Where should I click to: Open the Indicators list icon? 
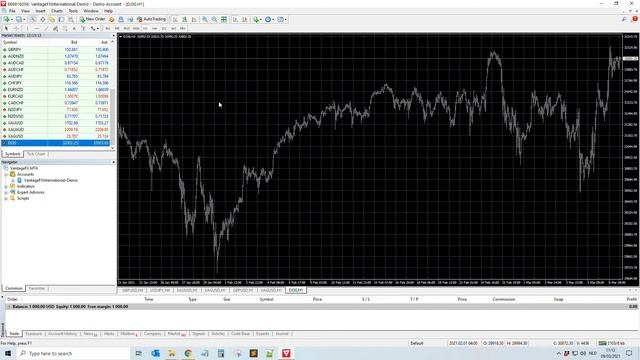[x=256, y=19]
